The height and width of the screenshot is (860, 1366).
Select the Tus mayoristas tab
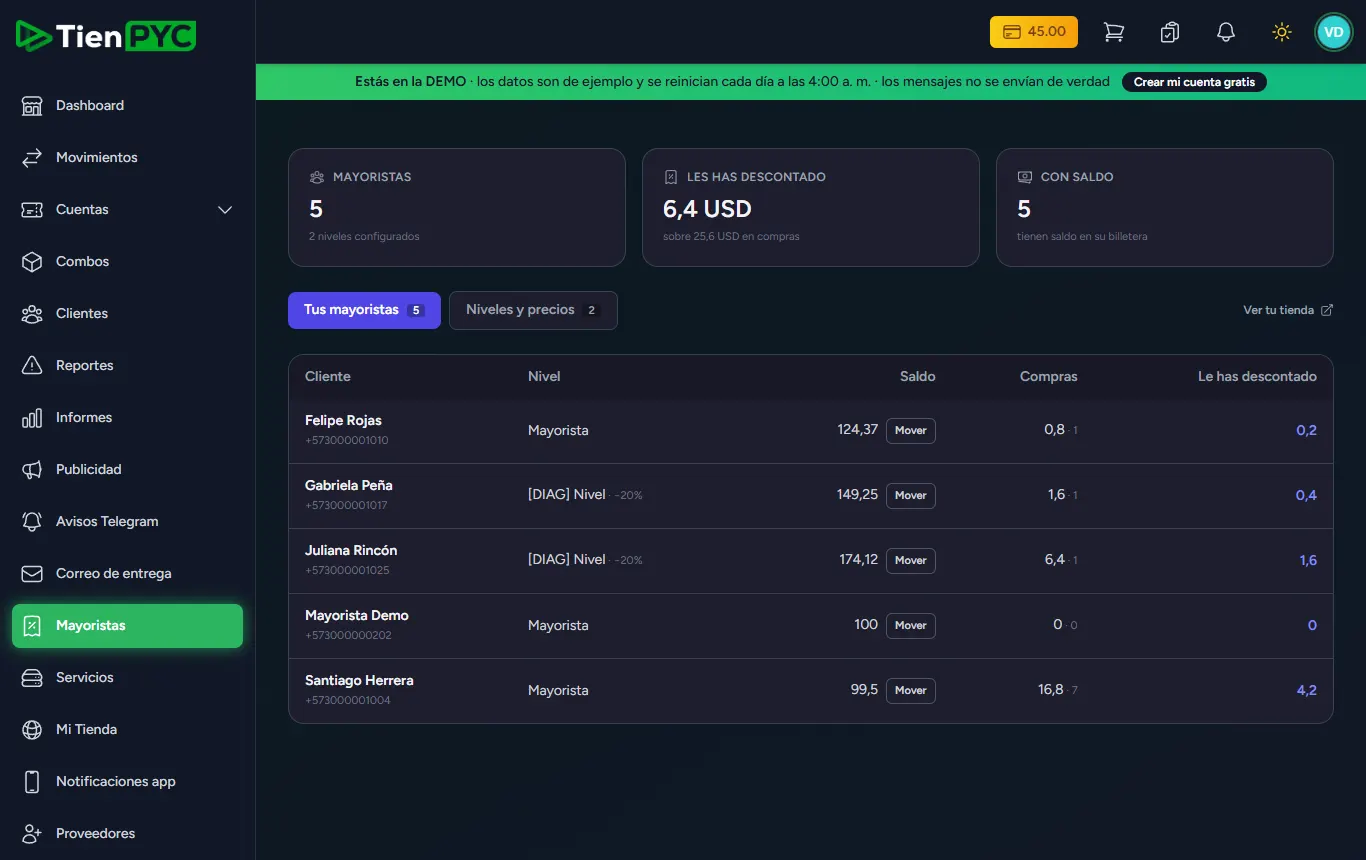[364, 310]
